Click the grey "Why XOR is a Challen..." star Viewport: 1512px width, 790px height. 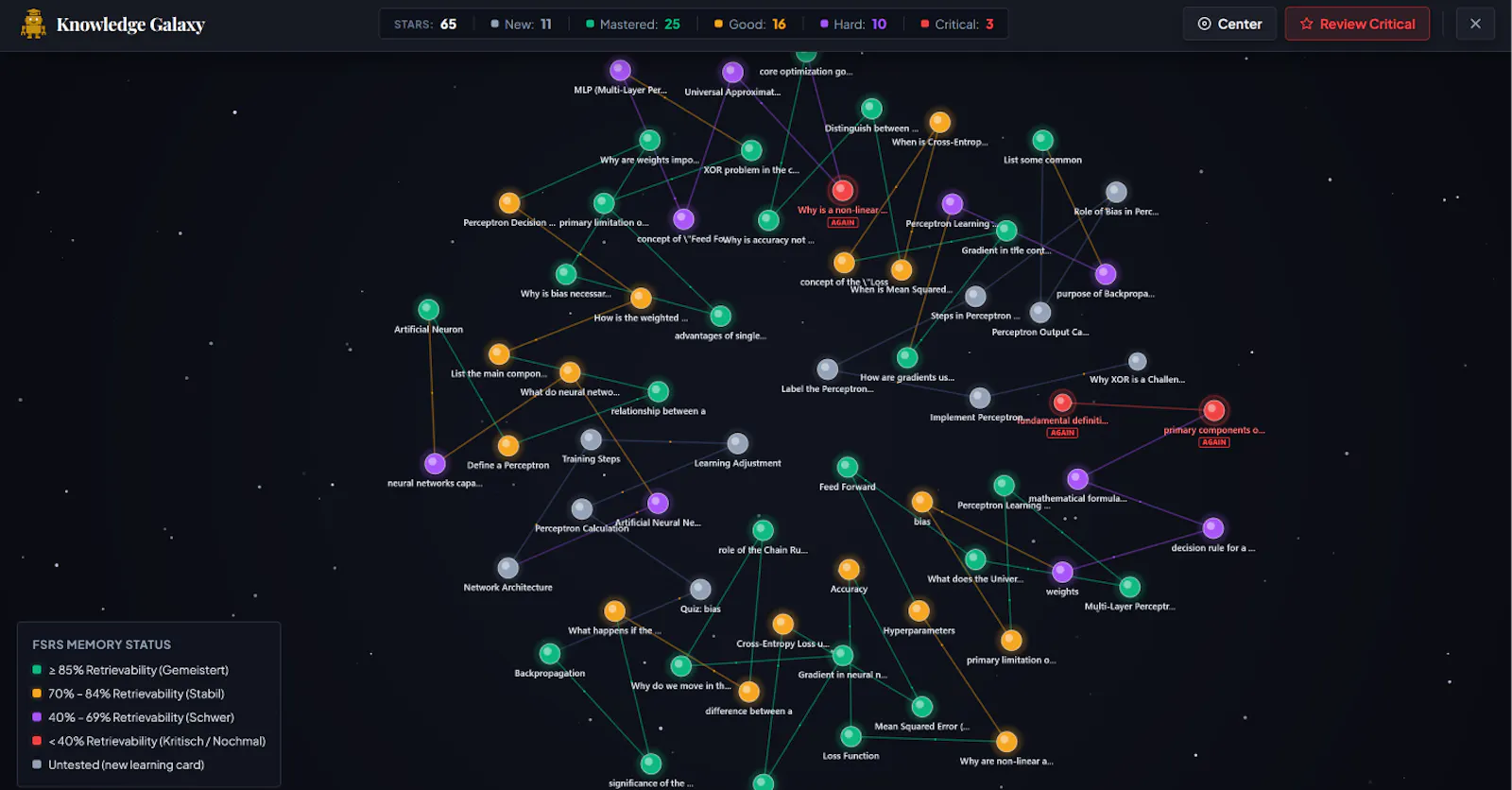[x=1138, y=361]
